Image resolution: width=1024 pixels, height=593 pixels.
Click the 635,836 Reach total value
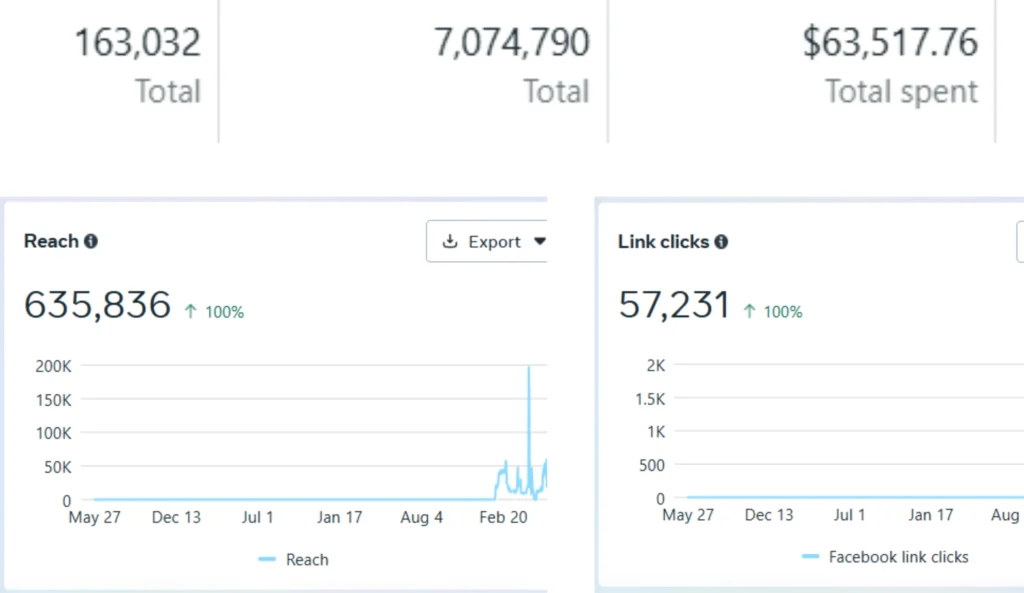[98, 306]
